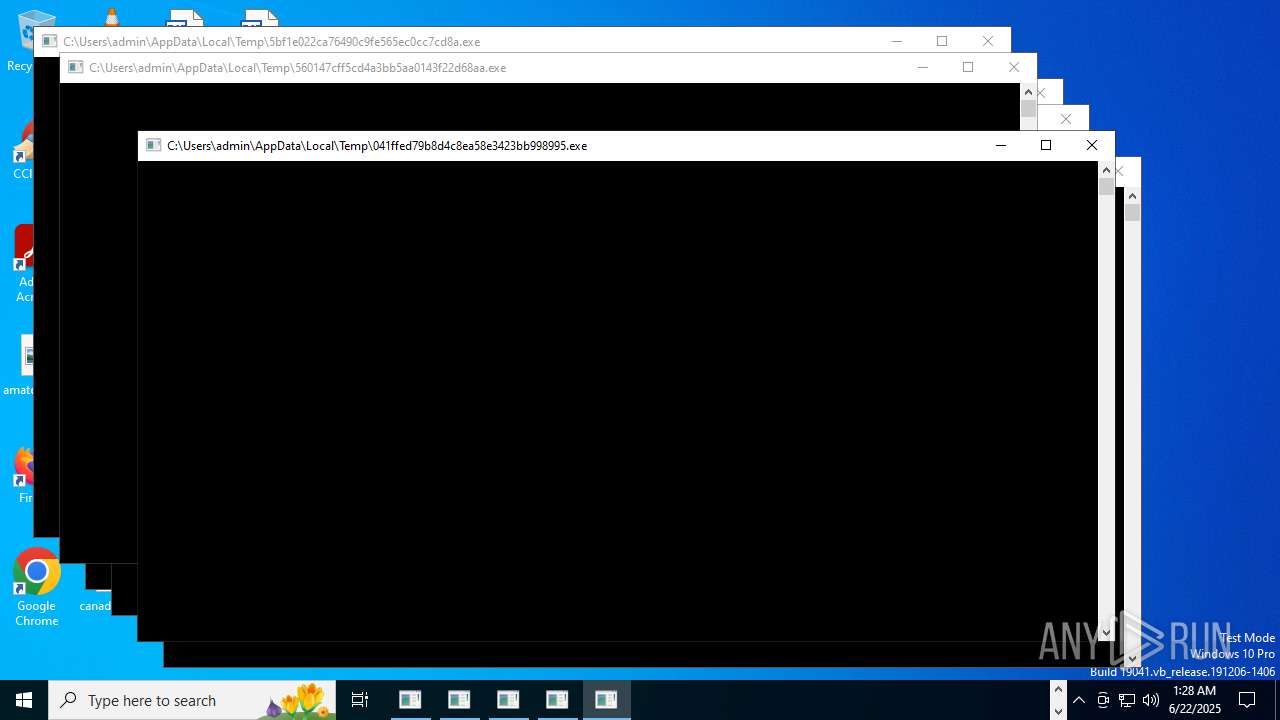Click the 5bf1e022 window title bar path
The image size is (1280, 720).
272,42
